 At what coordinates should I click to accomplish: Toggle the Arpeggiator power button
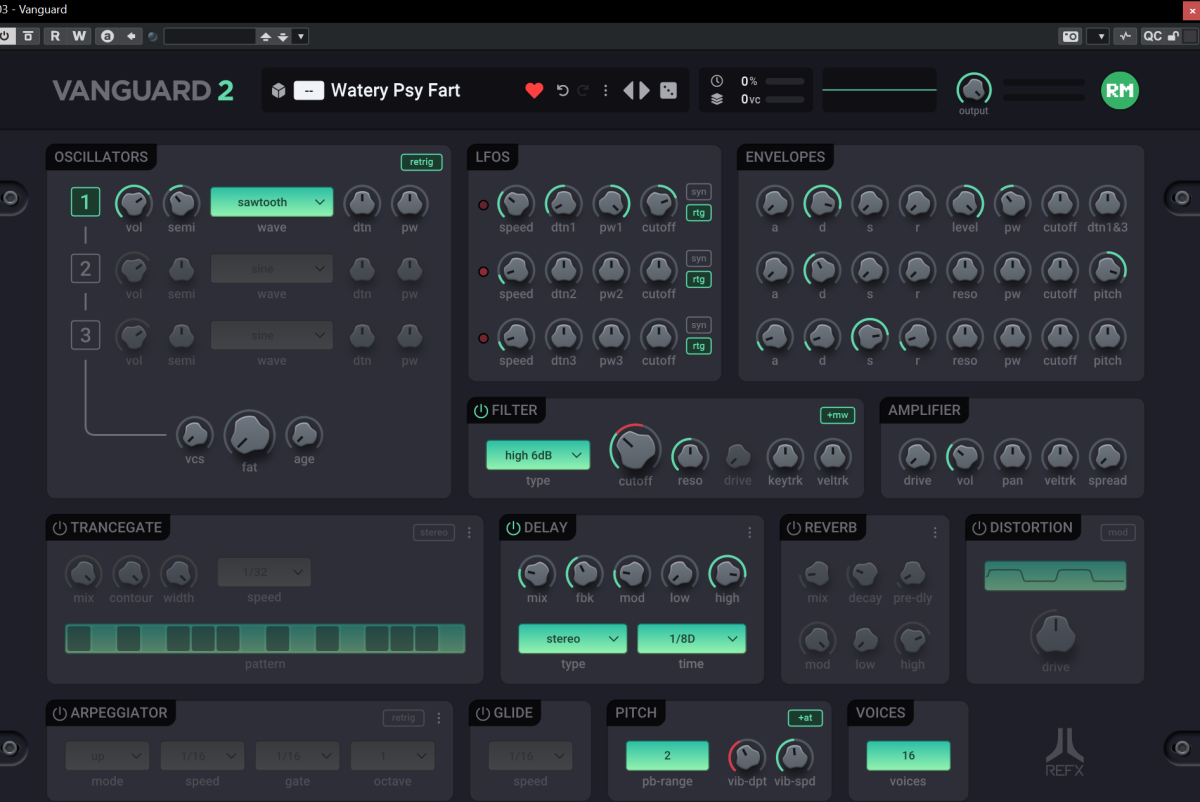59,713
